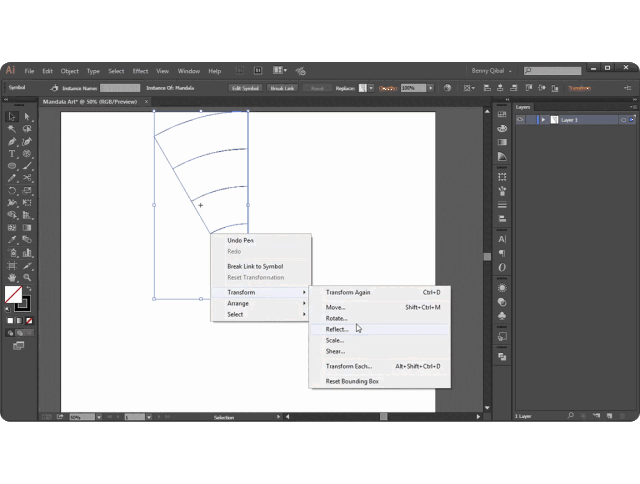Click the Opacity link label
The width and height of the screenshot is (640, 484).
387,88
